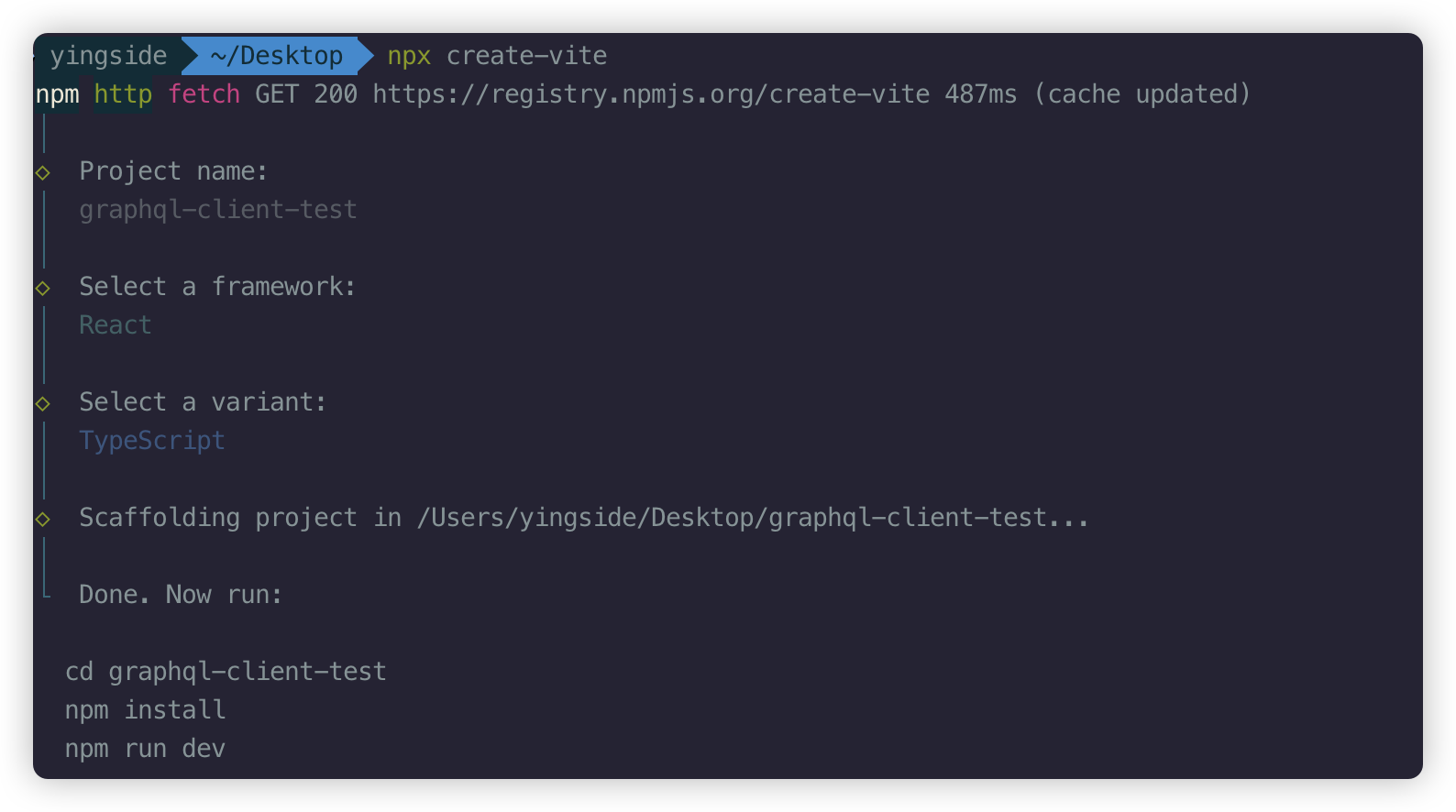Click the green http label
Image resolution: width=1456 pixels, height=812 pixels.
click(x=123, y=94)
